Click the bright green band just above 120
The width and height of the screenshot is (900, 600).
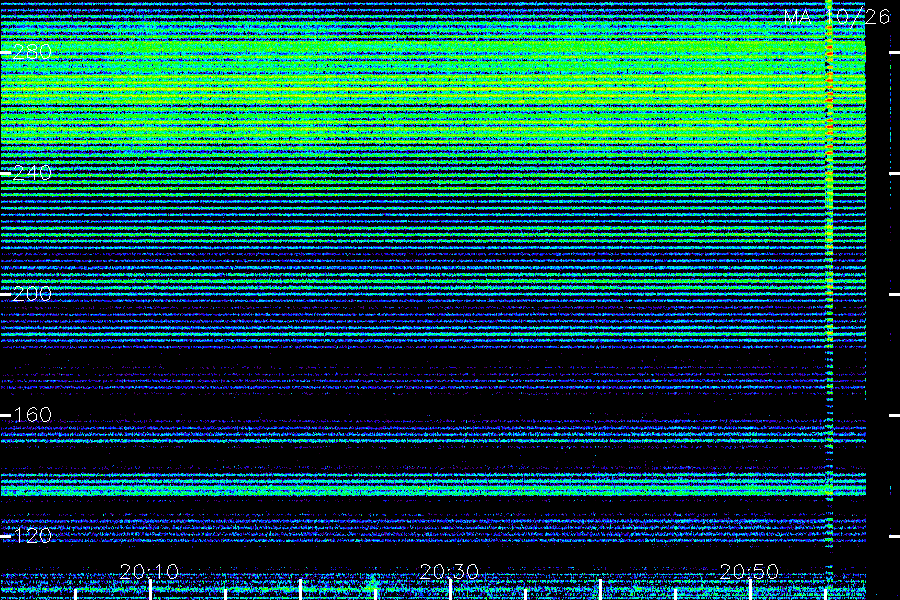[x=433, y=489]
